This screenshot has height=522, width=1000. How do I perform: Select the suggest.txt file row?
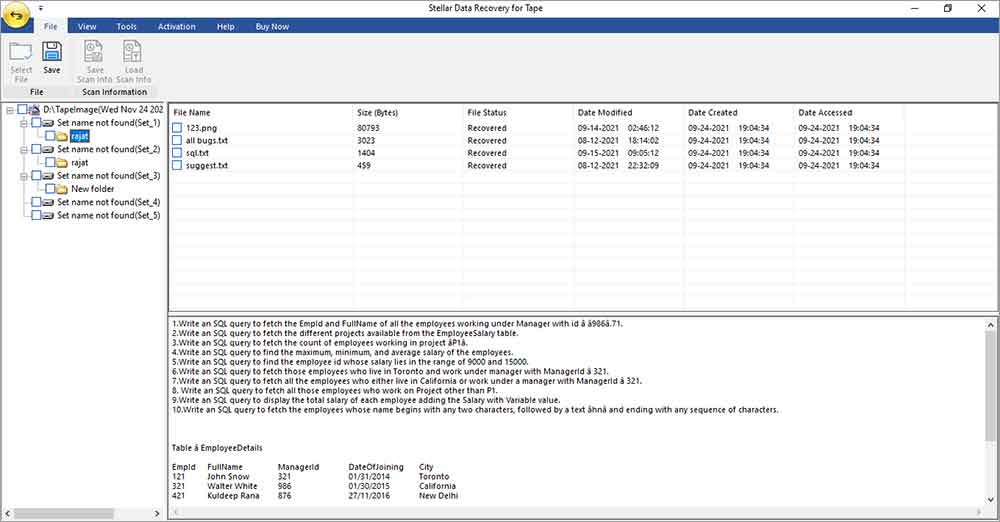click(207, 166)
